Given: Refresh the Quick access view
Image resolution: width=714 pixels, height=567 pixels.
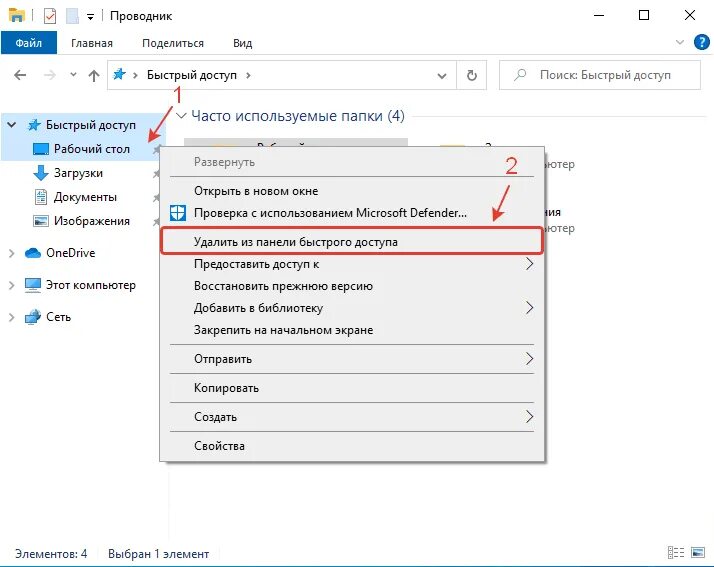Looking at the screenshot, I should click(x=472, y=75).
